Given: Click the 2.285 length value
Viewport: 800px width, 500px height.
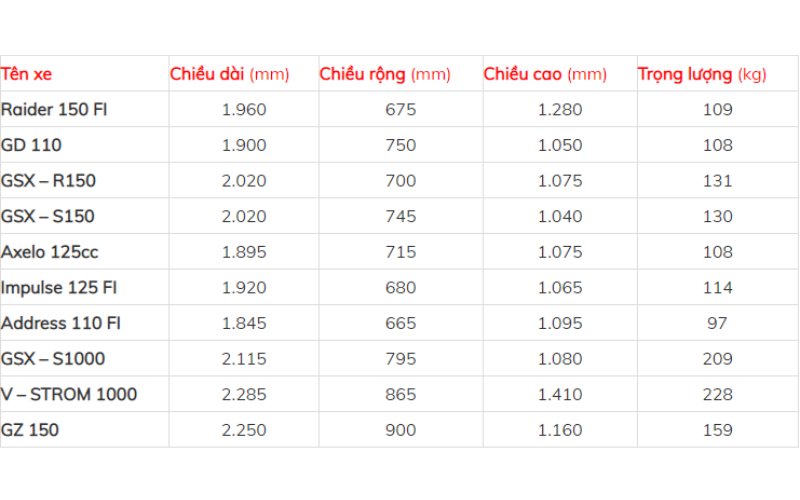Looking at the screenshot, I should click(243, 394).
